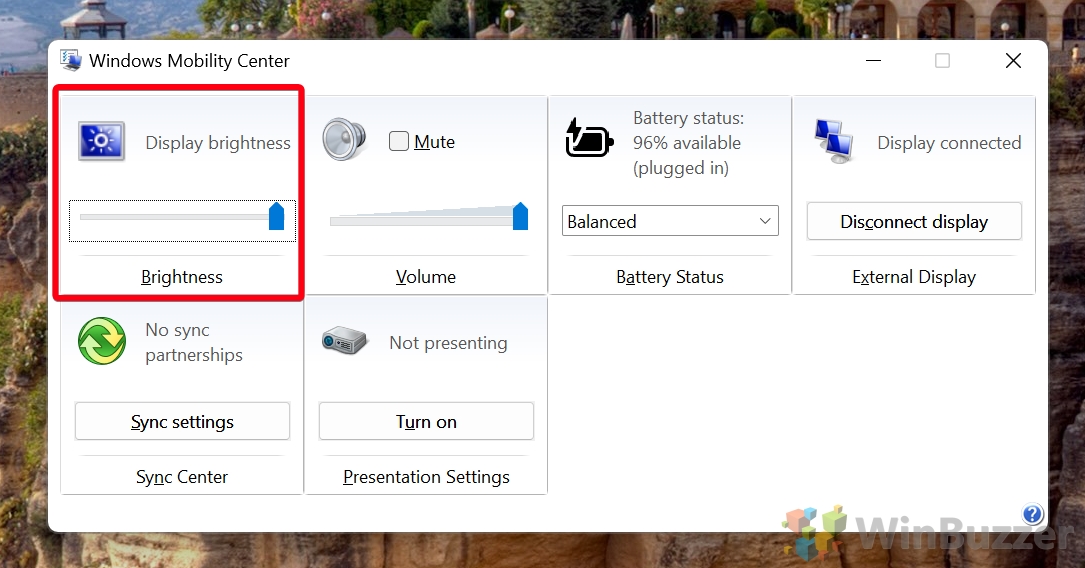Open the battery status icon
Screen dimensions: 1085x568
pyautogui.click(x=589, y=138)
